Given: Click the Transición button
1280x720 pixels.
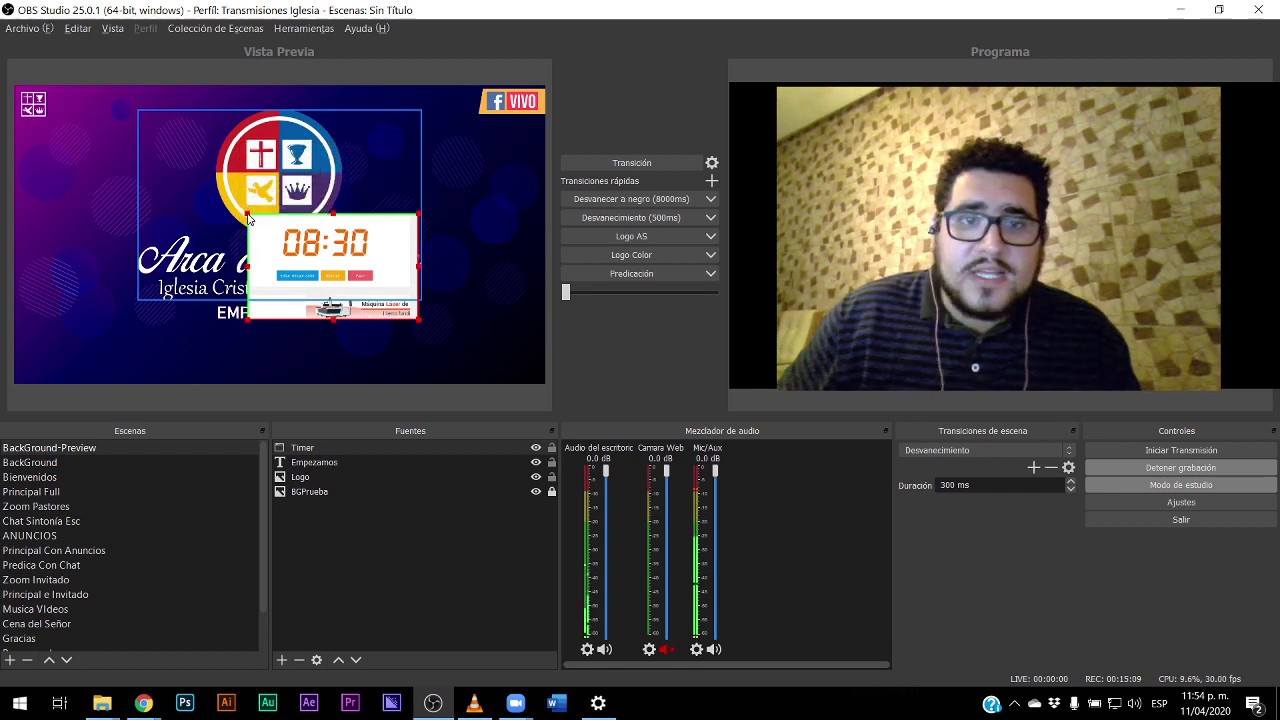Looking at the screenshot, I should [x=631, y=163].
